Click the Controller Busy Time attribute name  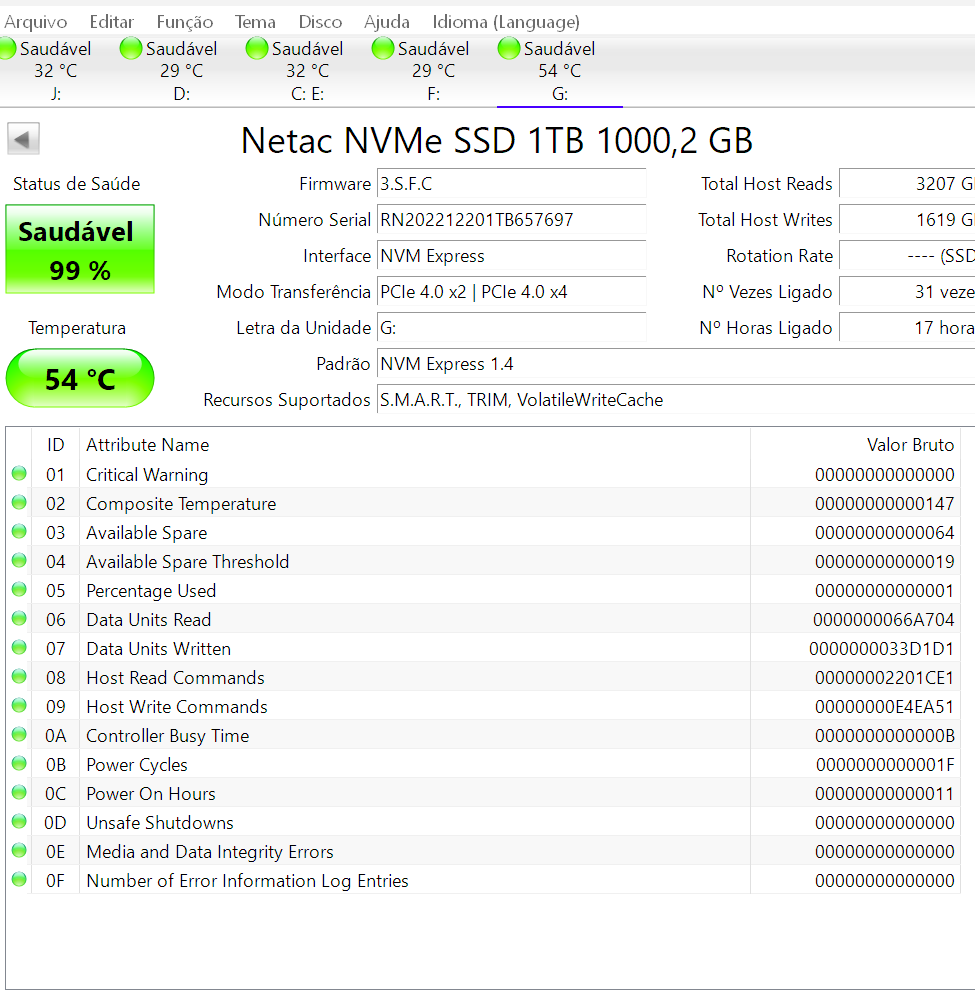pos(167,736)
